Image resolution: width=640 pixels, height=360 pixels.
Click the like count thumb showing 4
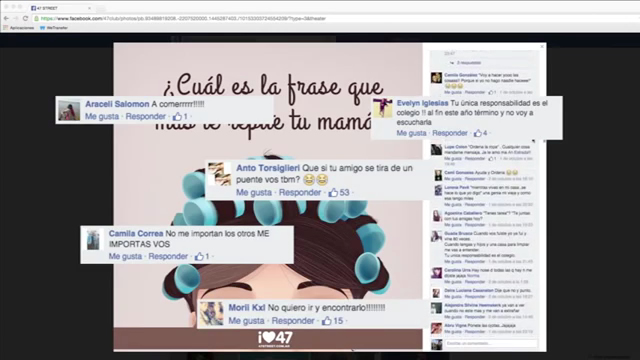point(478,133)
